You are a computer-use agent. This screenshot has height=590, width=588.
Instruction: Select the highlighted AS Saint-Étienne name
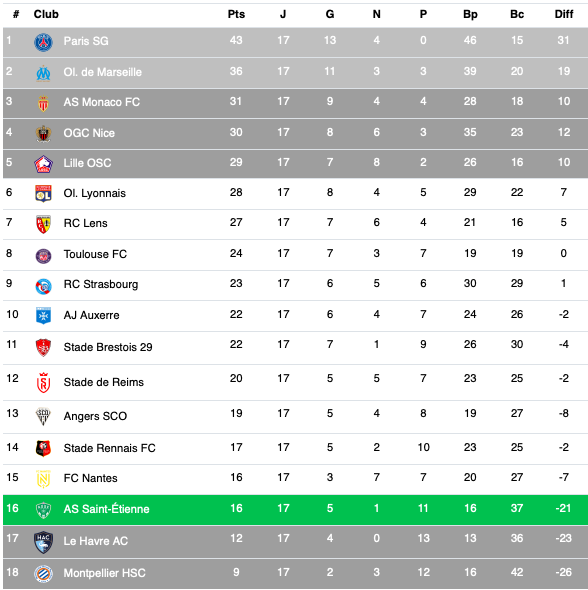tap(106, 509)
